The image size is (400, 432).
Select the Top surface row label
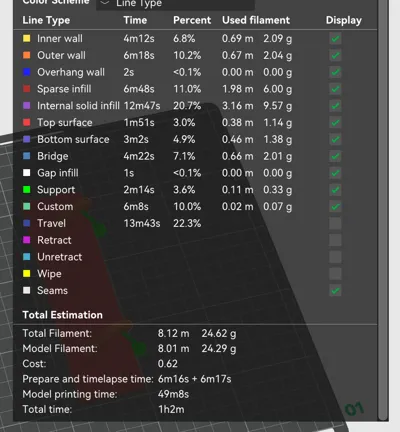[x=65, y=122]
